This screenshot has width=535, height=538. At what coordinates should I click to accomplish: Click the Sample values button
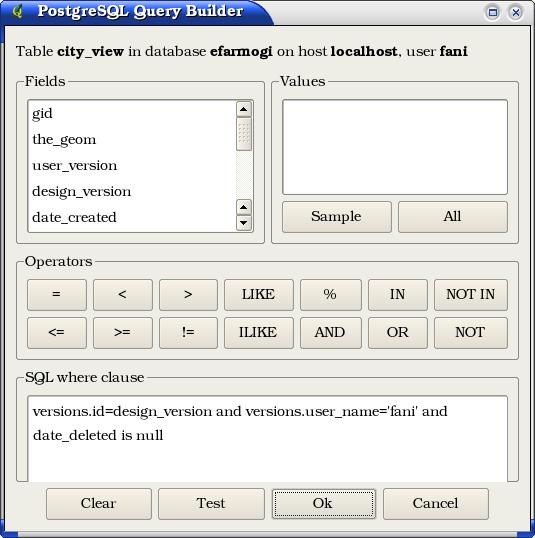coord(337,217)
